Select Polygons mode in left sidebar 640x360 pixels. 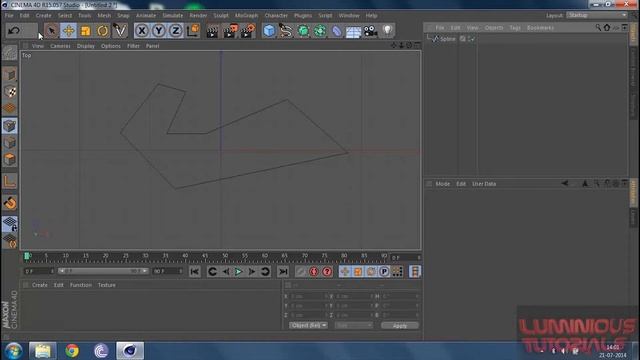tap(10, 160)
